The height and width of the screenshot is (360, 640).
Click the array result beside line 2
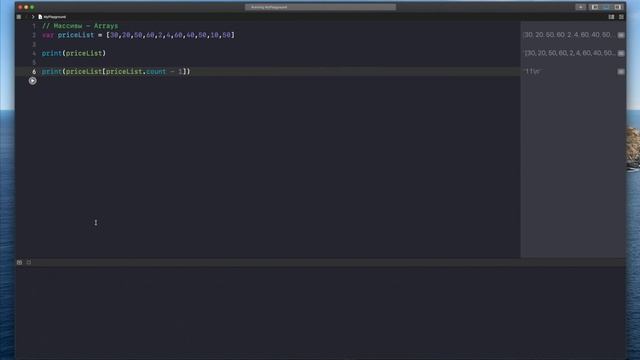[568, 35]
